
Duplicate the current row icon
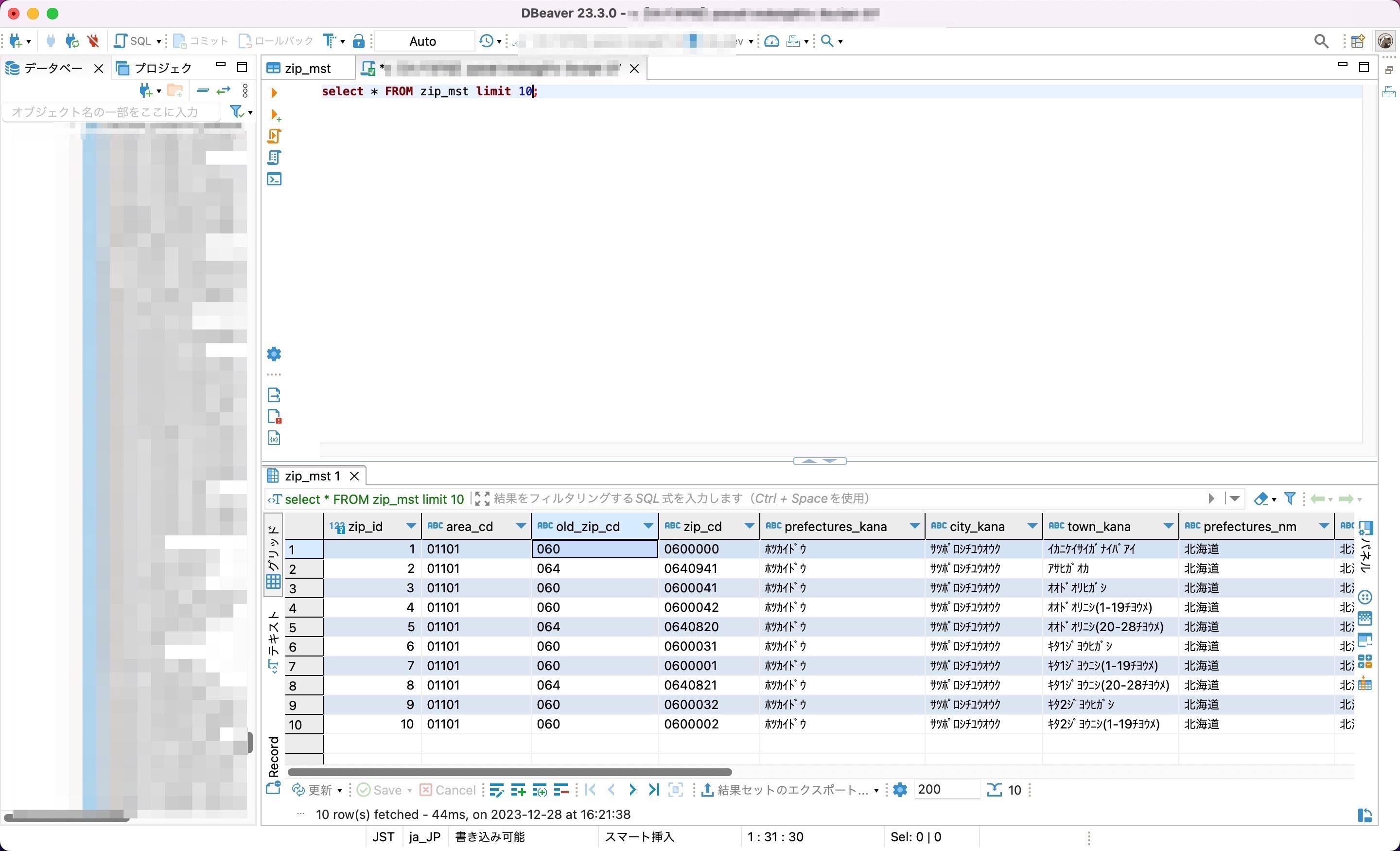(x=540, y=790)
